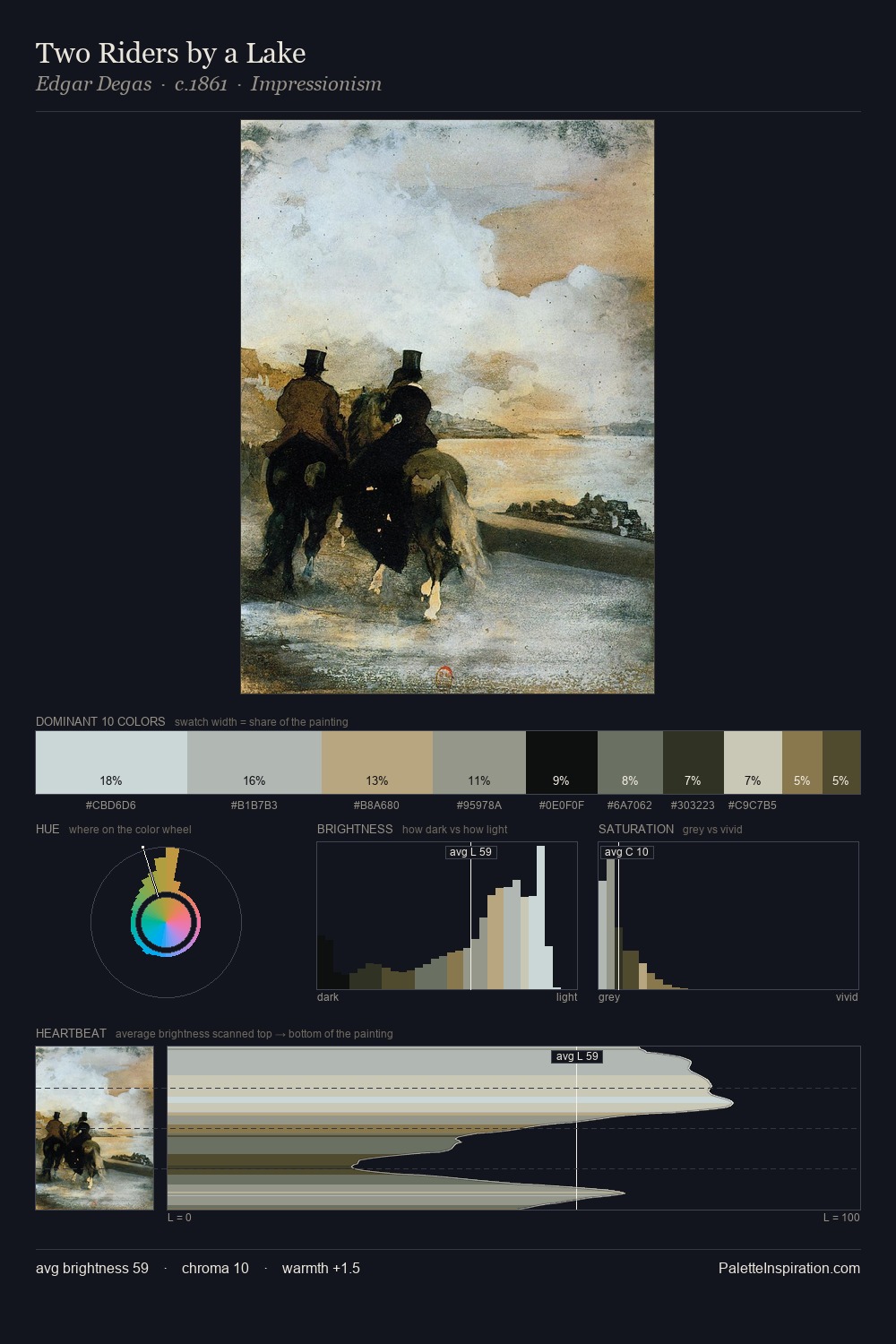Image resolution: width=896 pixels, height=1344 pixels.
Task: Click the hue color wheel center
Action: pyautogui.click(x=166, y=923)
